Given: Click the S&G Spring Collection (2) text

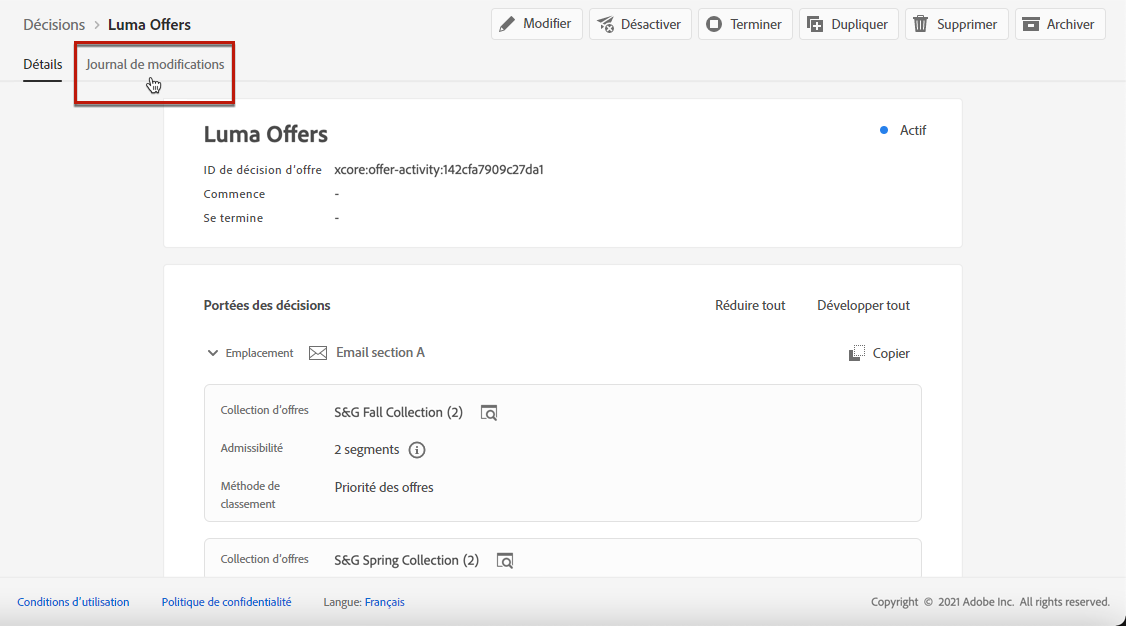Looking at the screenshot, I should point(406,560).
